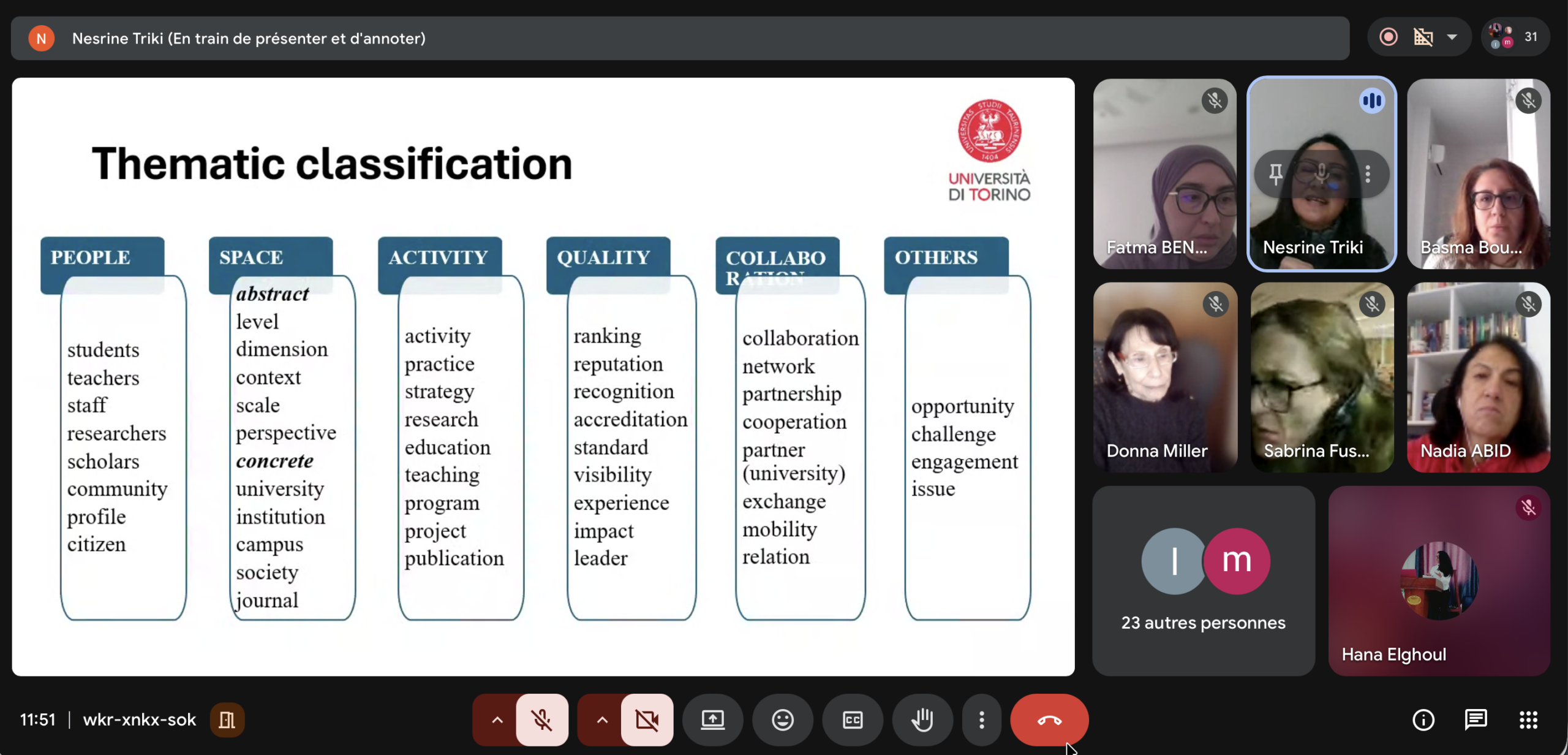Pin Nesrine Triki's video tile
This screenshot has height=755, width=1568.
point(1276,174)
